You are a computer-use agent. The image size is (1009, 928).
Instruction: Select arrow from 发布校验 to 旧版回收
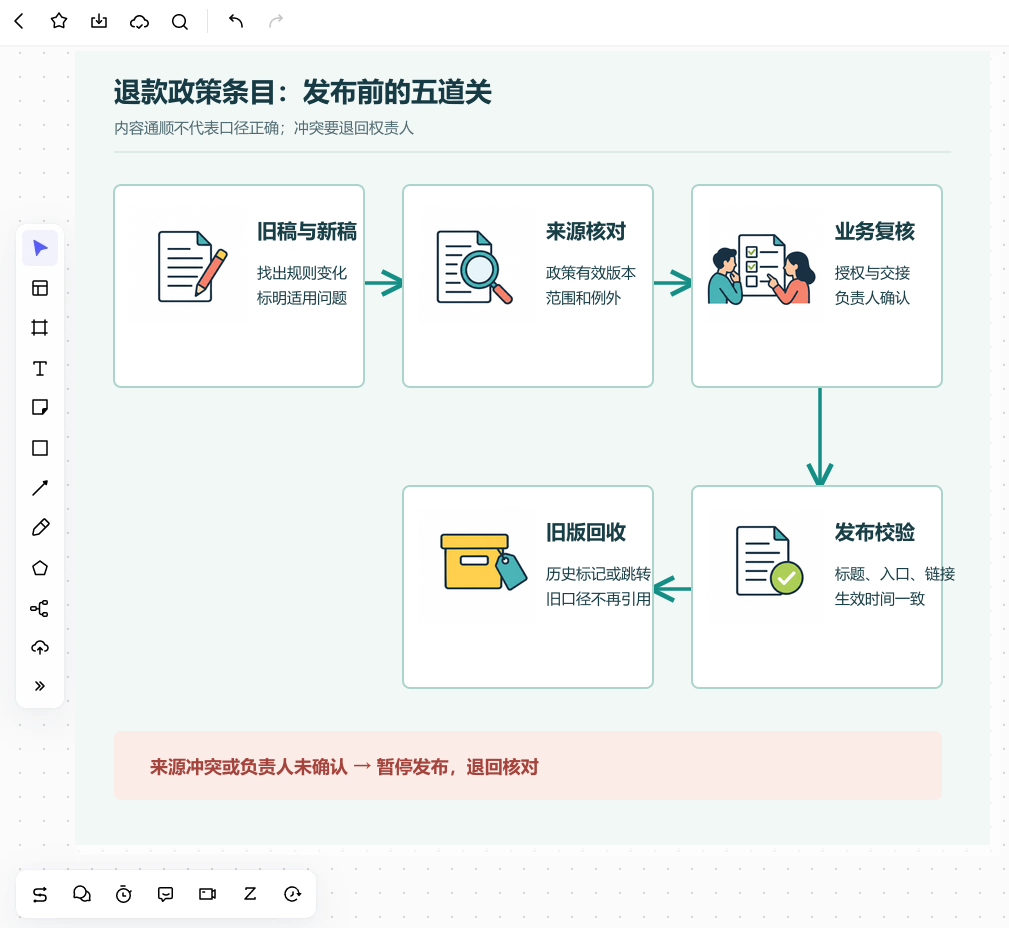[672, 589]
